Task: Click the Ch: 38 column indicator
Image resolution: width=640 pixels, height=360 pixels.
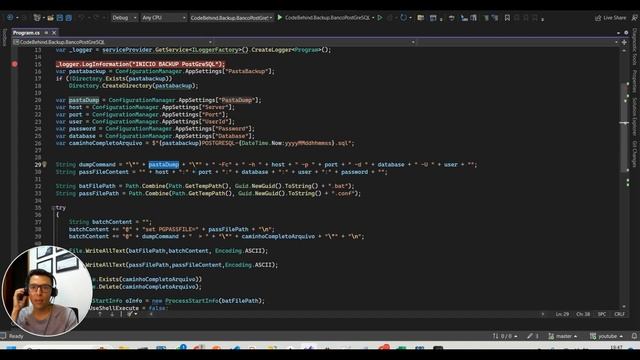Action: pyautogui.click(x=583, y=314)
